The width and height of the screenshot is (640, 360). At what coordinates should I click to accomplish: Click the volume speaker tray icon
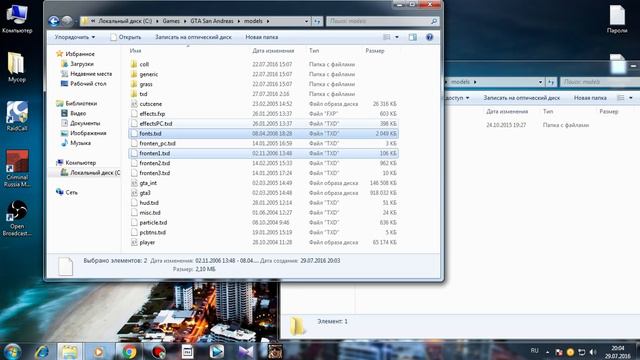pos(593,352)
